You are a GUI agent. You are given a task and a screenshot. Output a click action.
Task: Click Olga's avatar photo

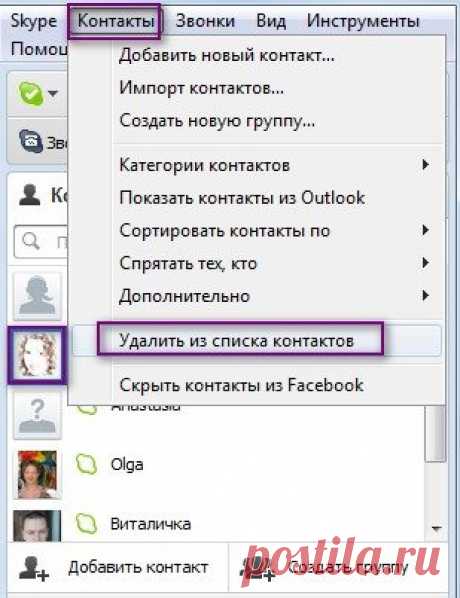pyautogui.click(x=37, y=474)
